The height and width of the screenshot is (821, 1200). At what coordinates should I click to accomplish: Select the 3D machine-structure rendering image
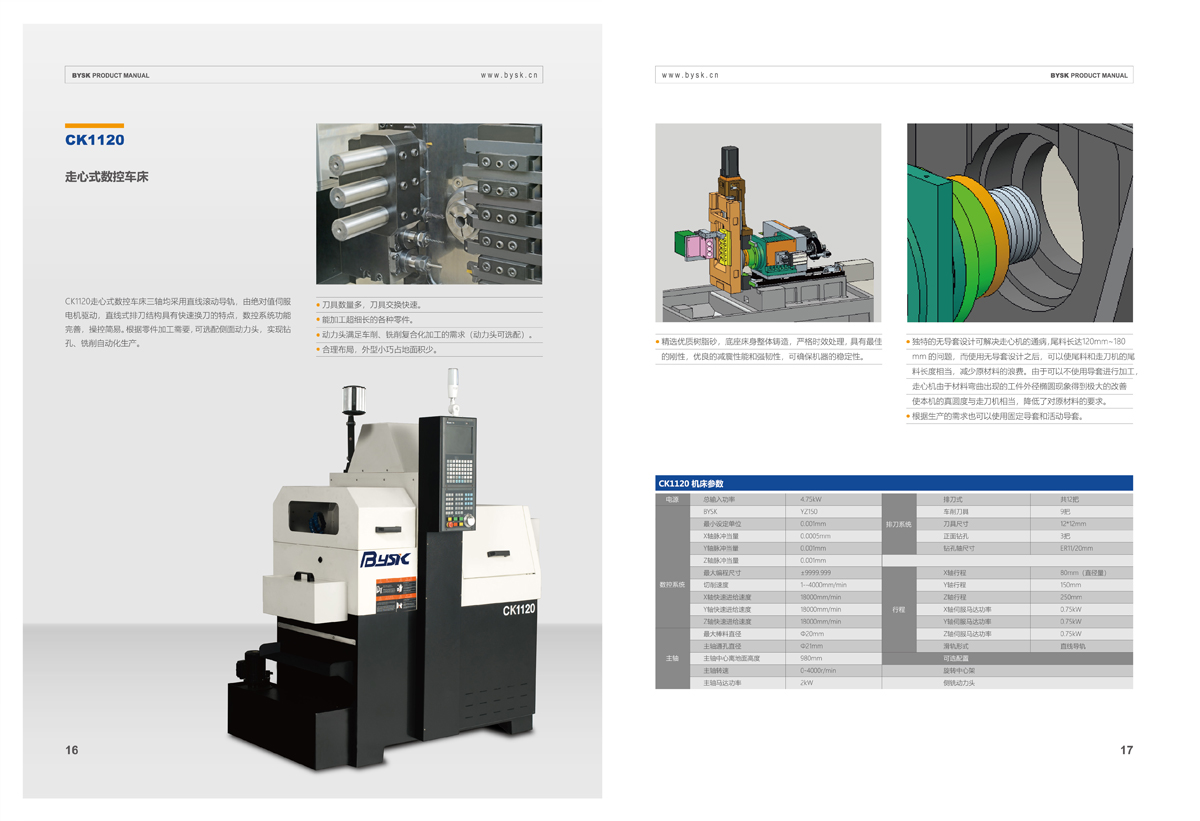[x=768, y=223]
